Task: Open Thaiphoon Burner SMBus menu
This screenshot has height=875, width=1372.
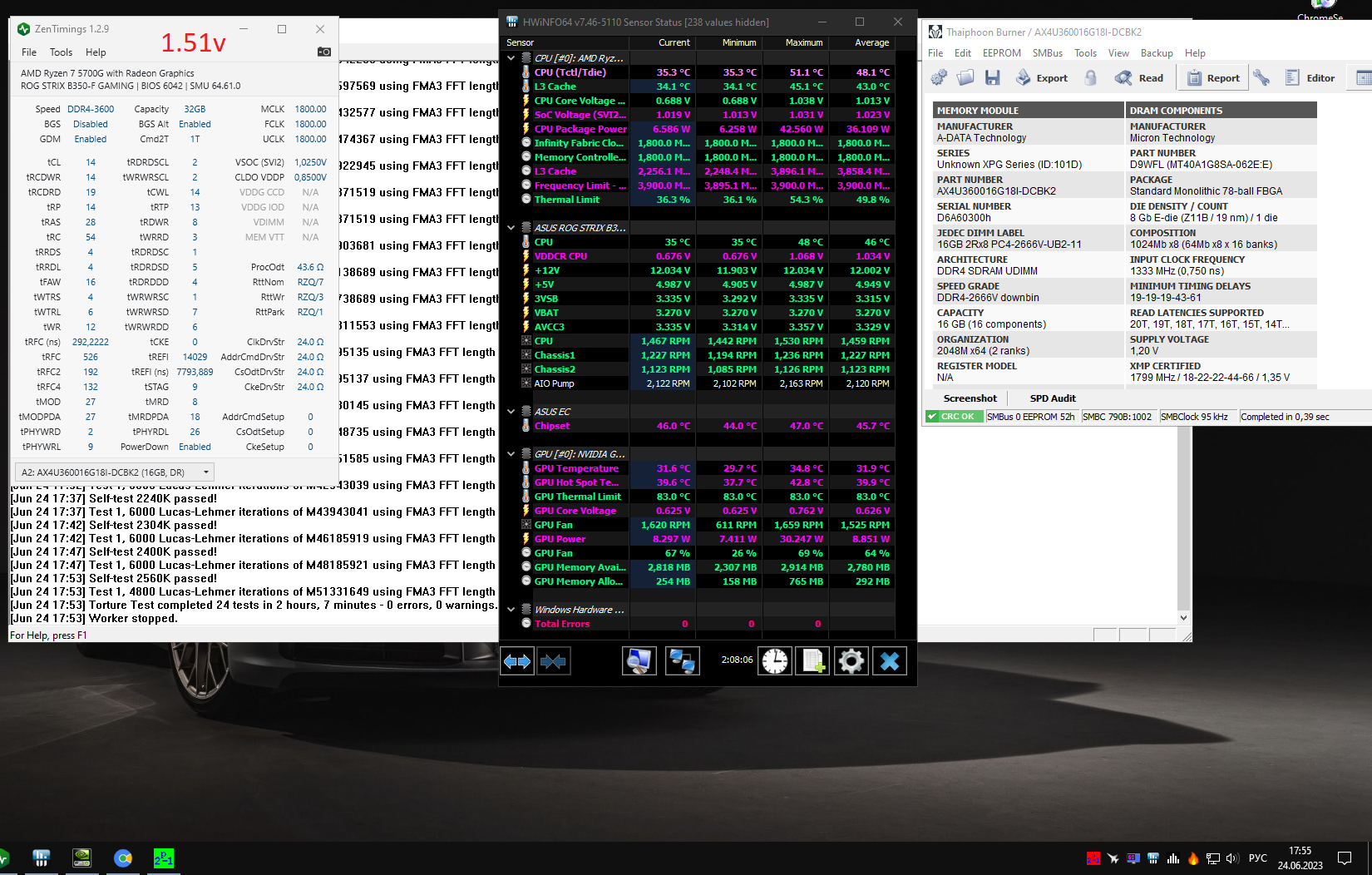Action: (x=1048, y=53)
